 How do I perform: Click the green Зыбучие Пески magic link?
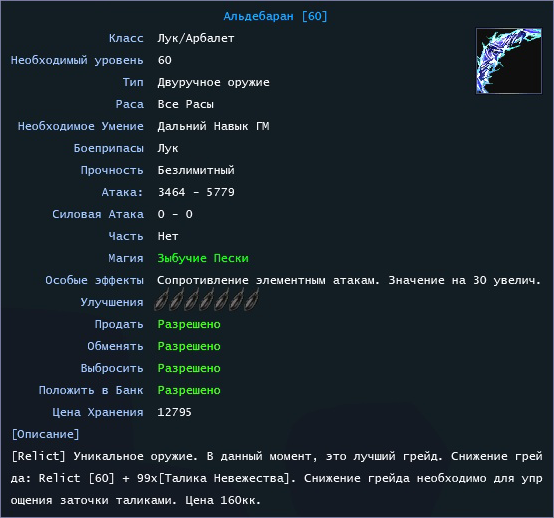pyautogui.click(x=203, y=258)
